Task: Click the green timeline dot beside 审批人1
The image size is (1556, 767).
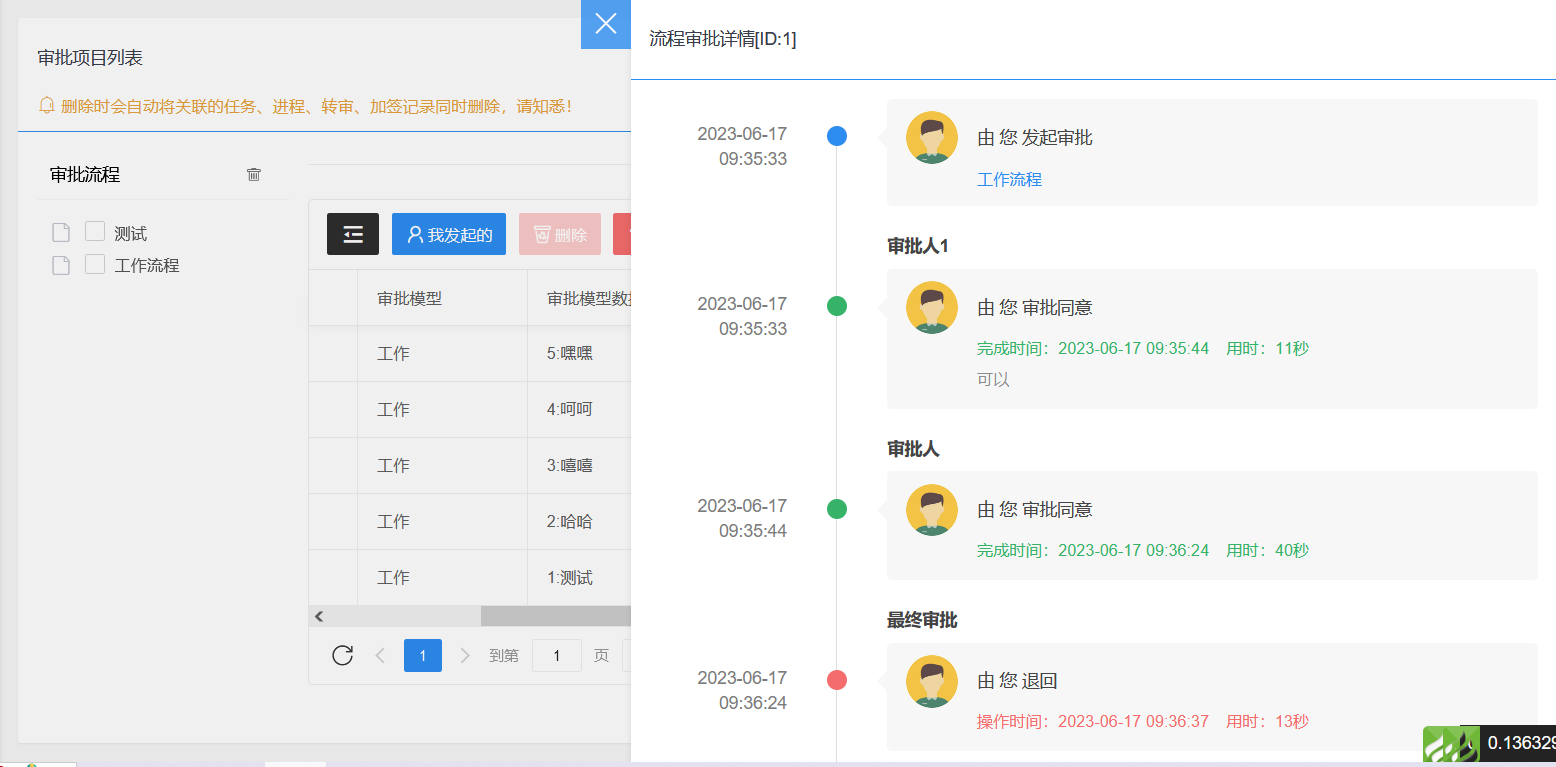Action: 837,307
